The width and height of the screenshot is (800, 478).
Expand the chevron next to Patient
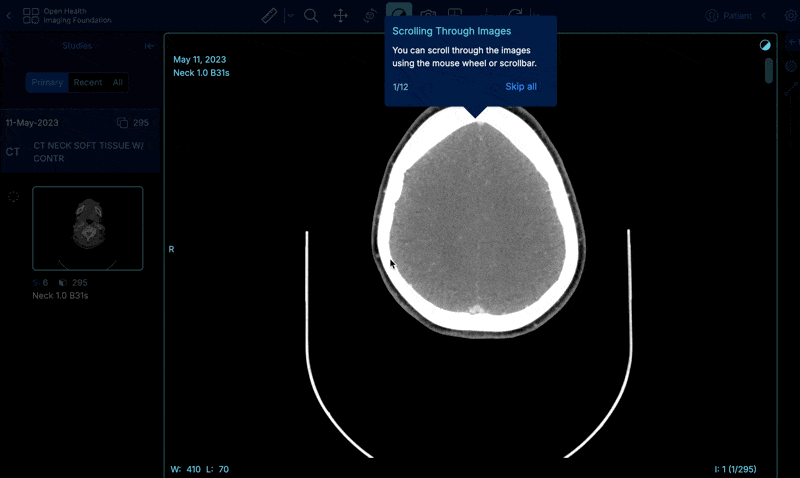pos(764,16)
